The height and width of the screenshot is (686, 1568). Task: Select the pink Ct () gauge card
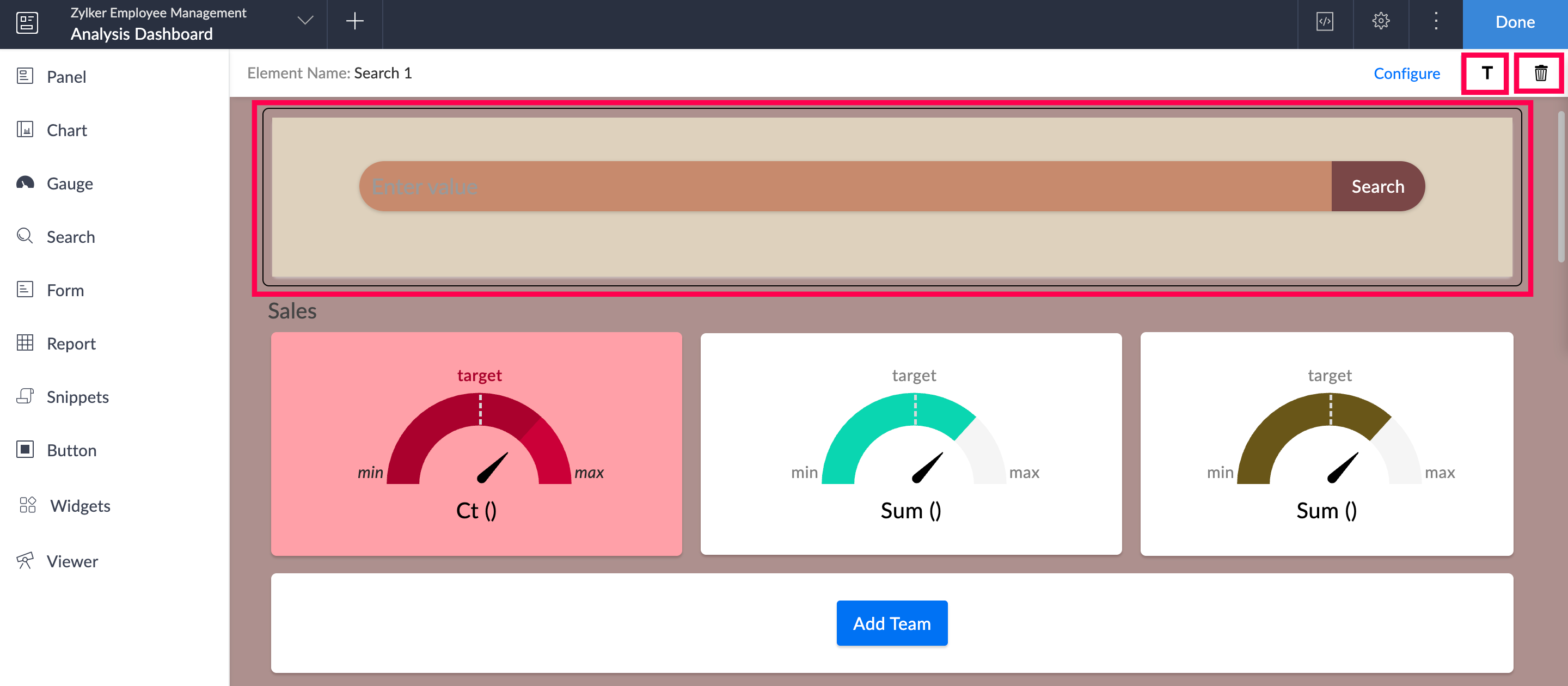476,444
